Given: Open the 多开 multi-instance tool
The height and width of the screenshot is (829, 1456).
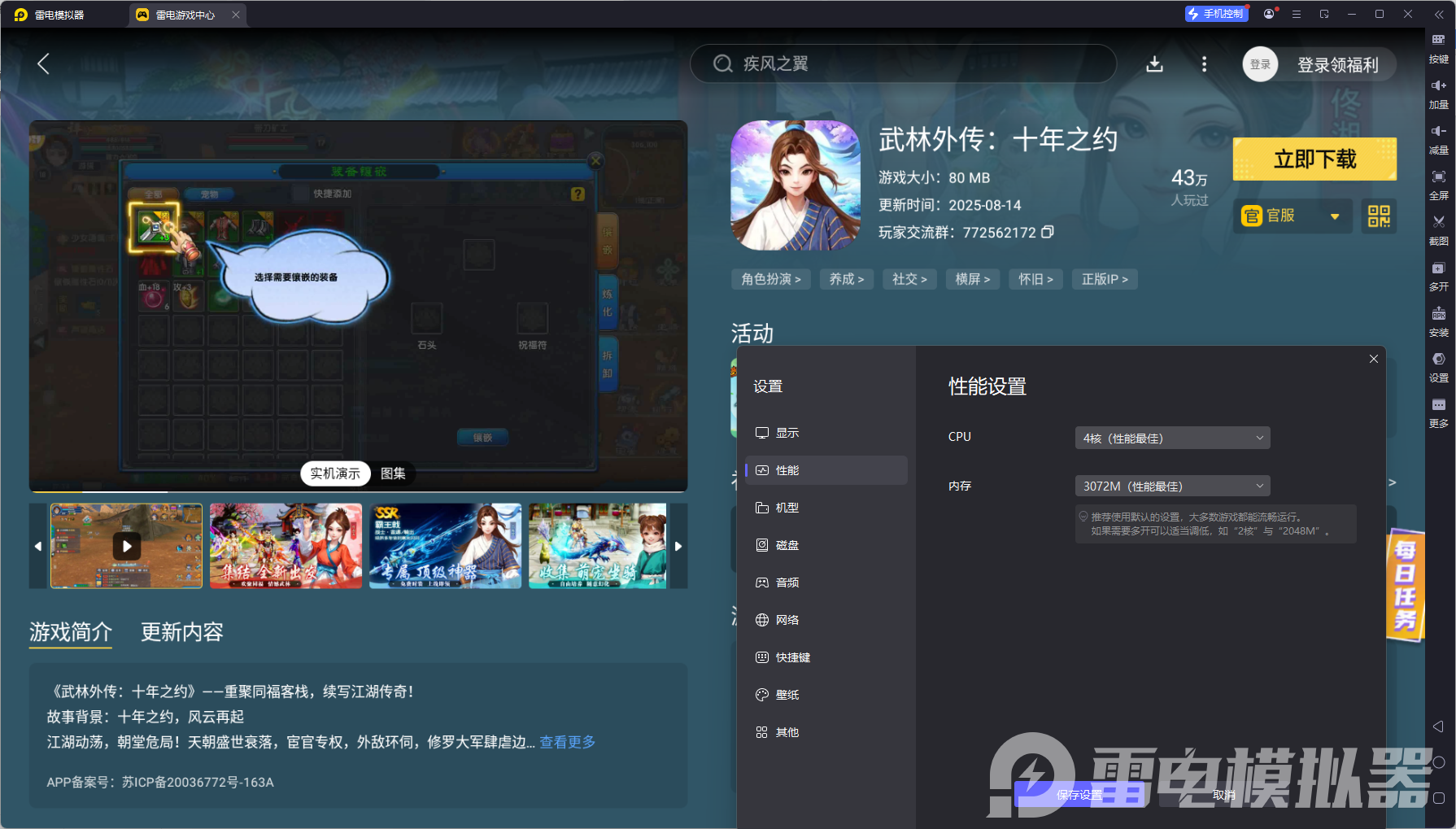Looking at the screenshot, I should (x=1438, y=275).
